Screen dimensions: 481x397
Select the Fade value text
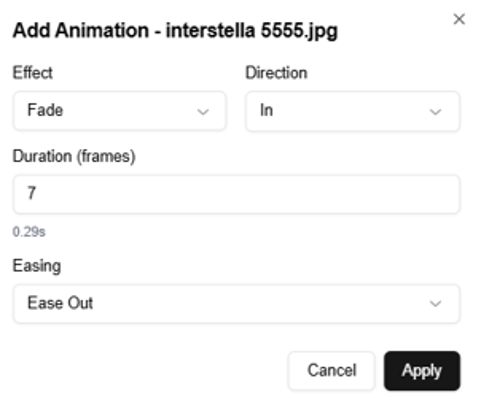tap(45, 110)
